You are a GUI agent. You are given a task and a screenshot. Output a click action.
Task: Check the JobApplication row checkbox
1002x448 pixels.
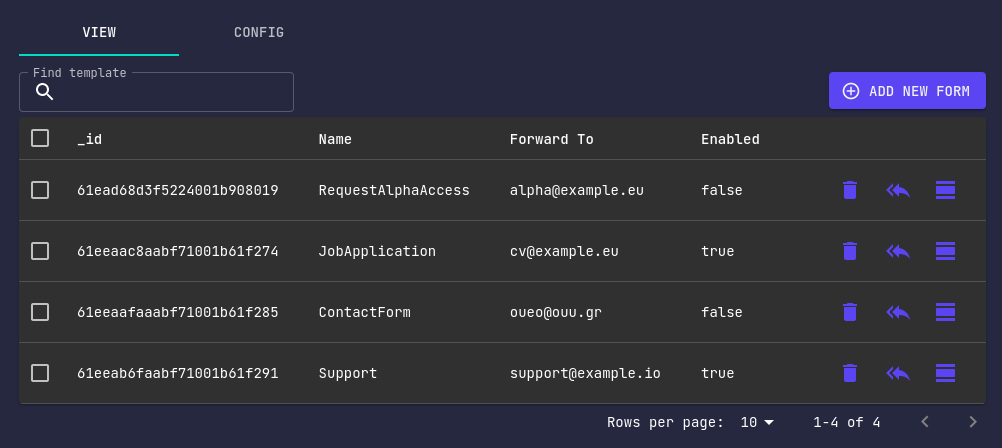(40, 251)
